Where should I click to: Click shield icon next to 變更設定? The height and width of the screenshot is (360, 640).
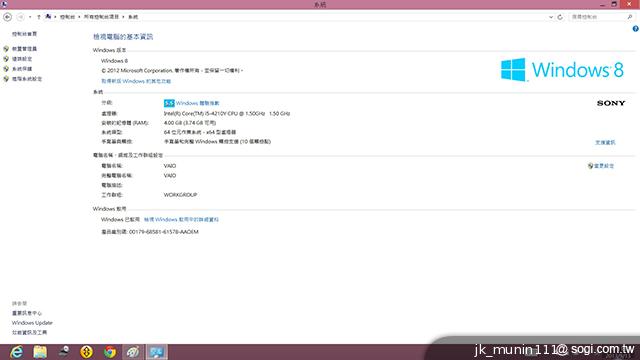point(590,166)
